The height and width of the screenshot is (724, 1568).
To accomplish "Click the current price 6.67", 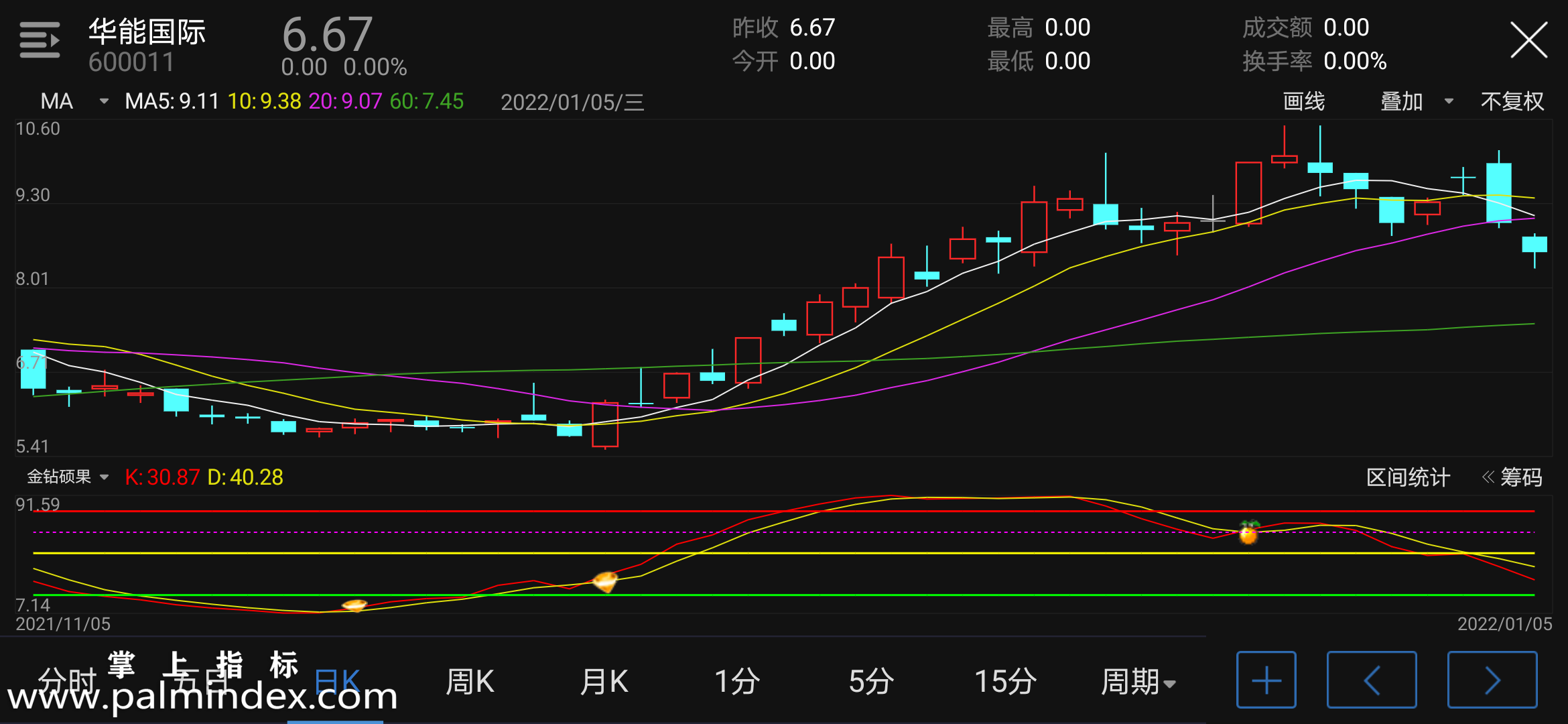I will (327, 35).
